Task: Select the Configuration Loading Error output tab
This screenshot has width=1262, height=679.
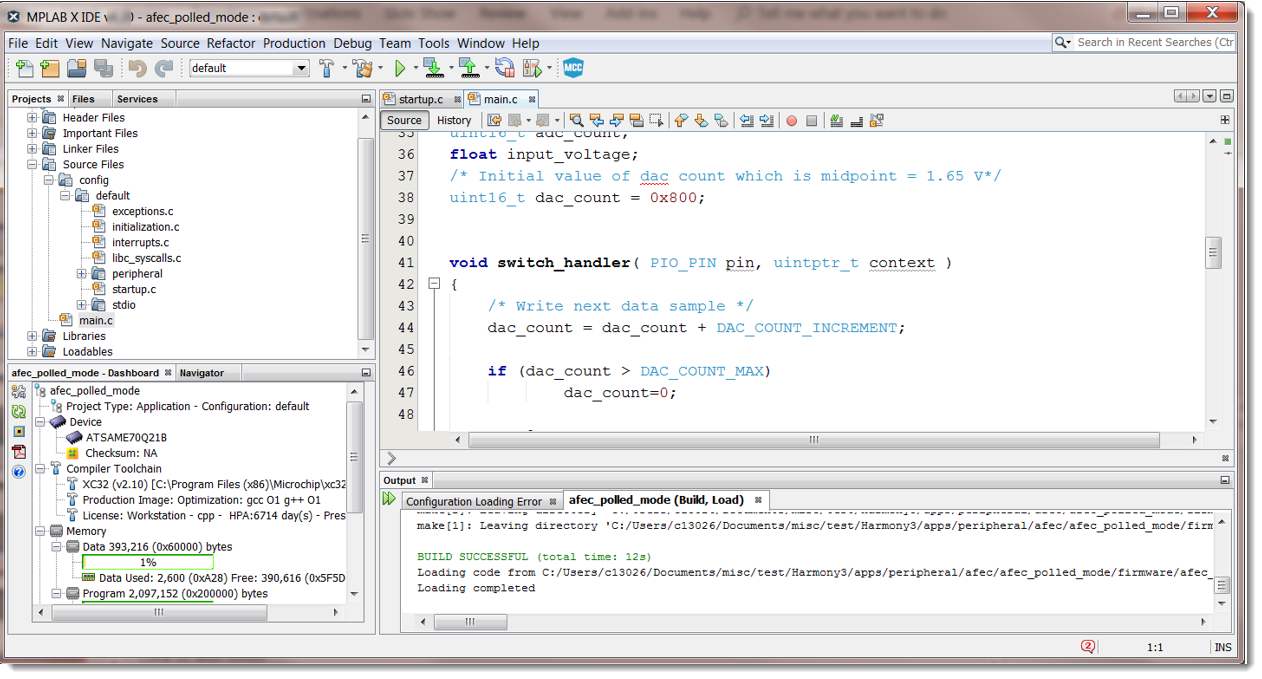Action: point(474,501)
